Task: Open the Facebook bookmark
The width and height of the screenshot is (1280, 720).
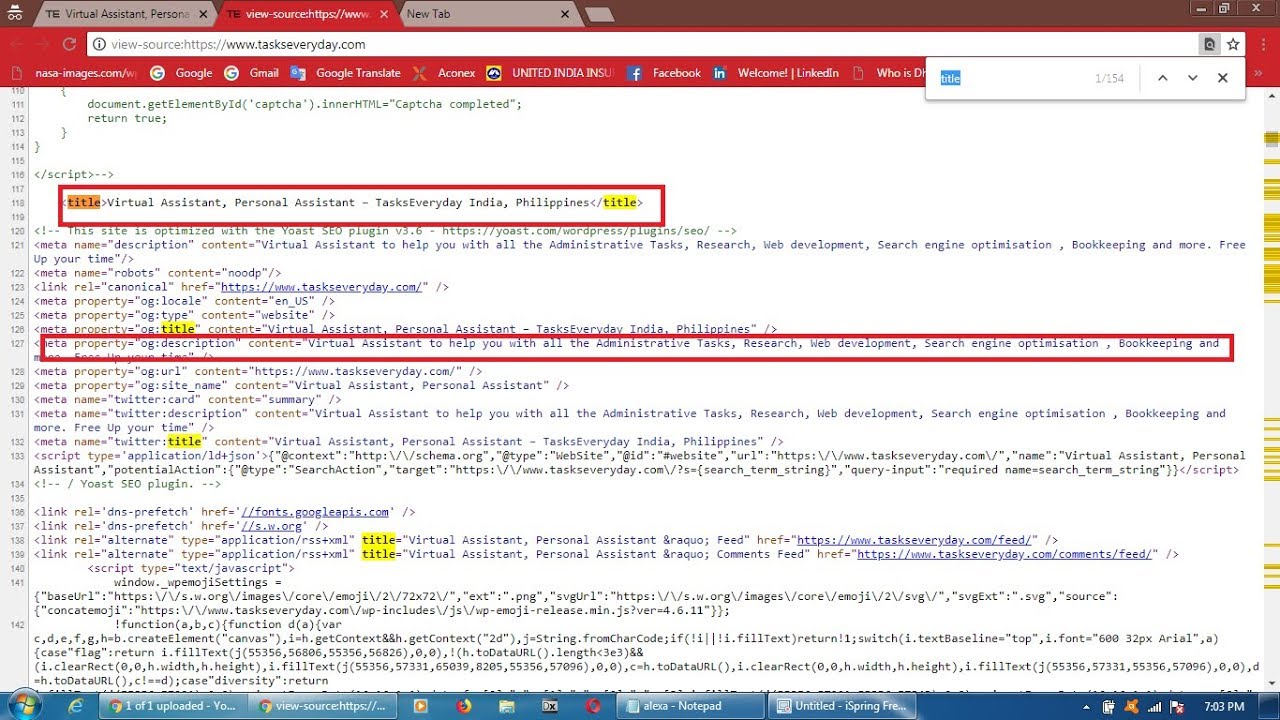Action: [665, 73]
